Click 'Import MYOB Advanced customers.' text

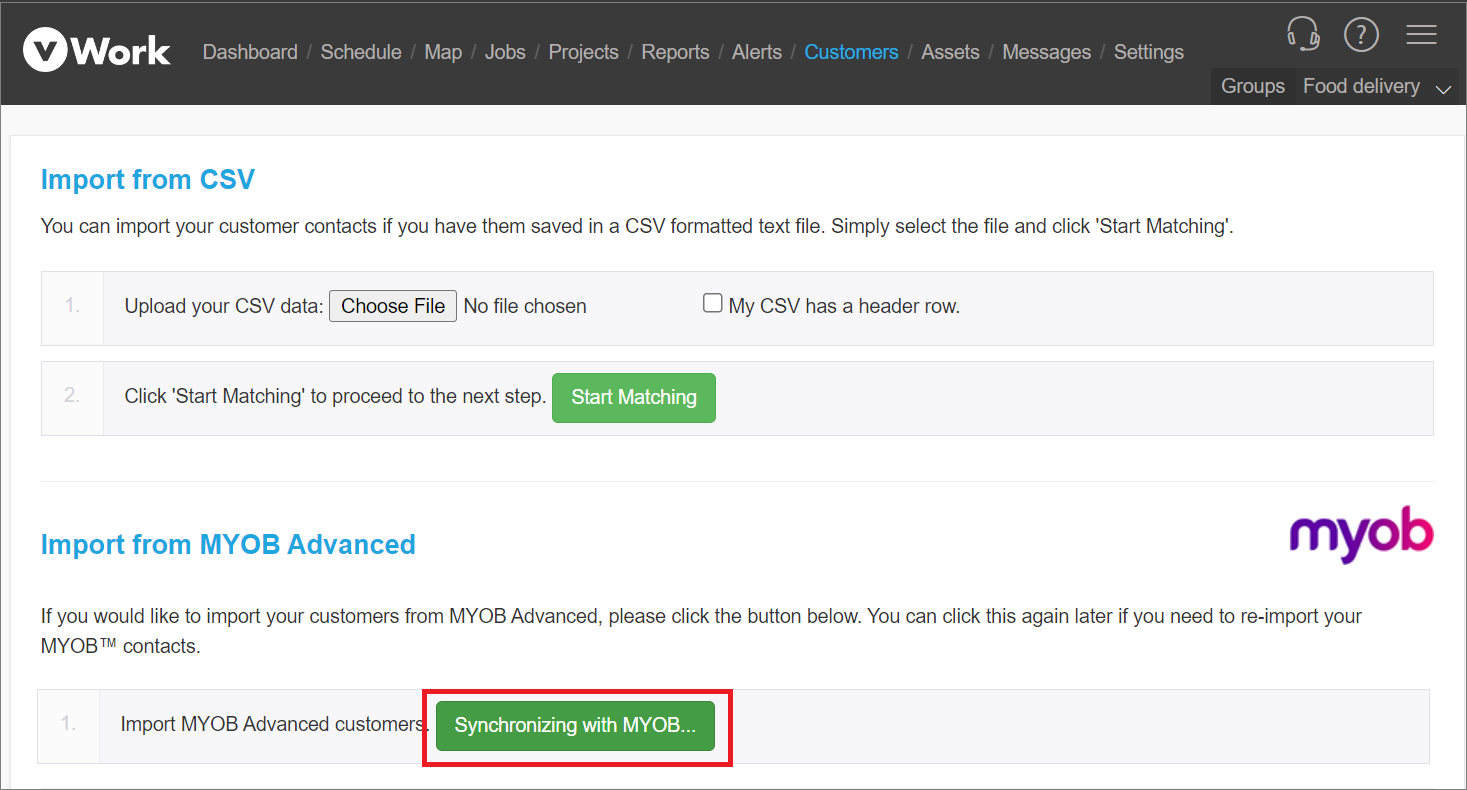point(275,724)
